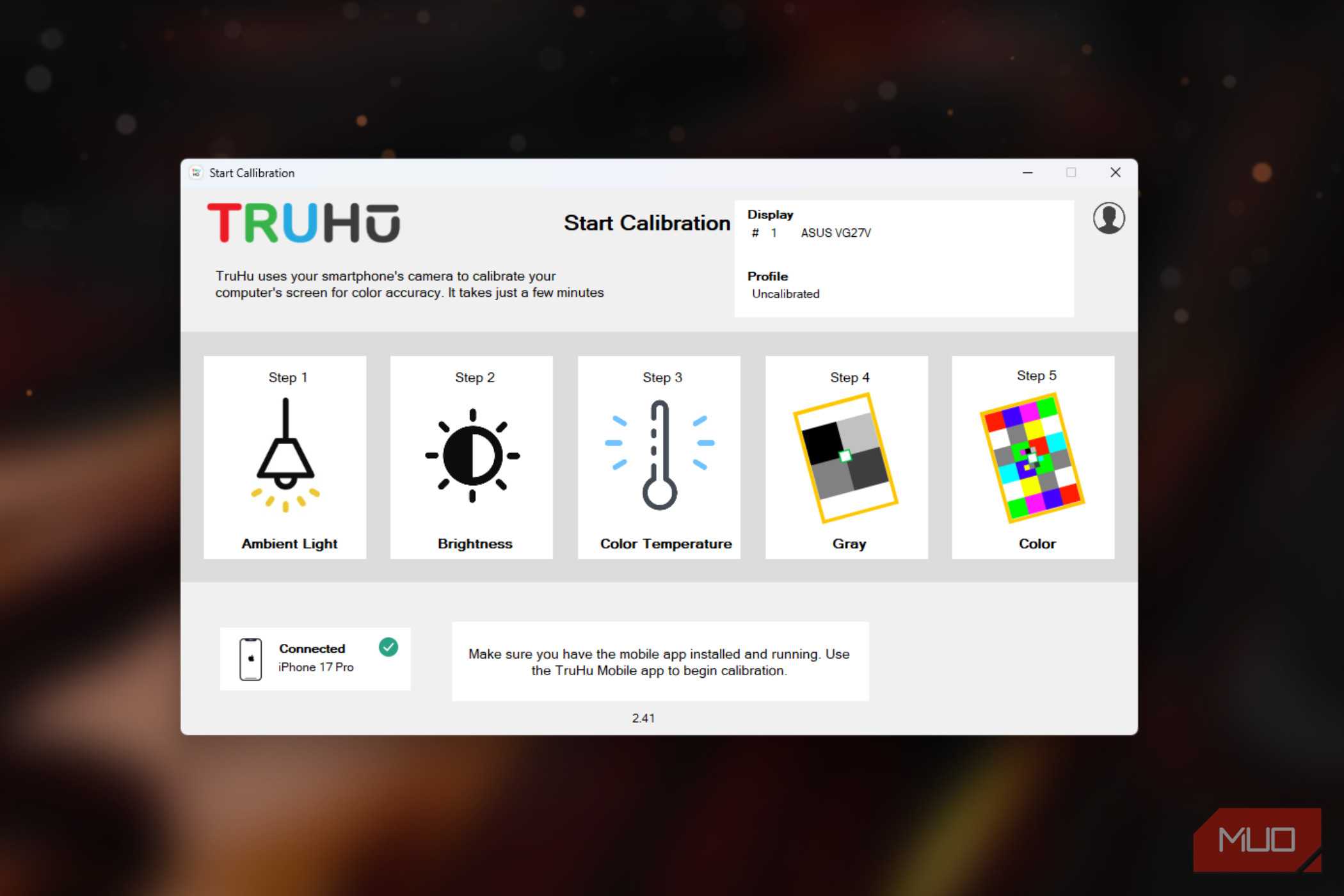Click the Brightness sun icon

(x=472, y=456)
